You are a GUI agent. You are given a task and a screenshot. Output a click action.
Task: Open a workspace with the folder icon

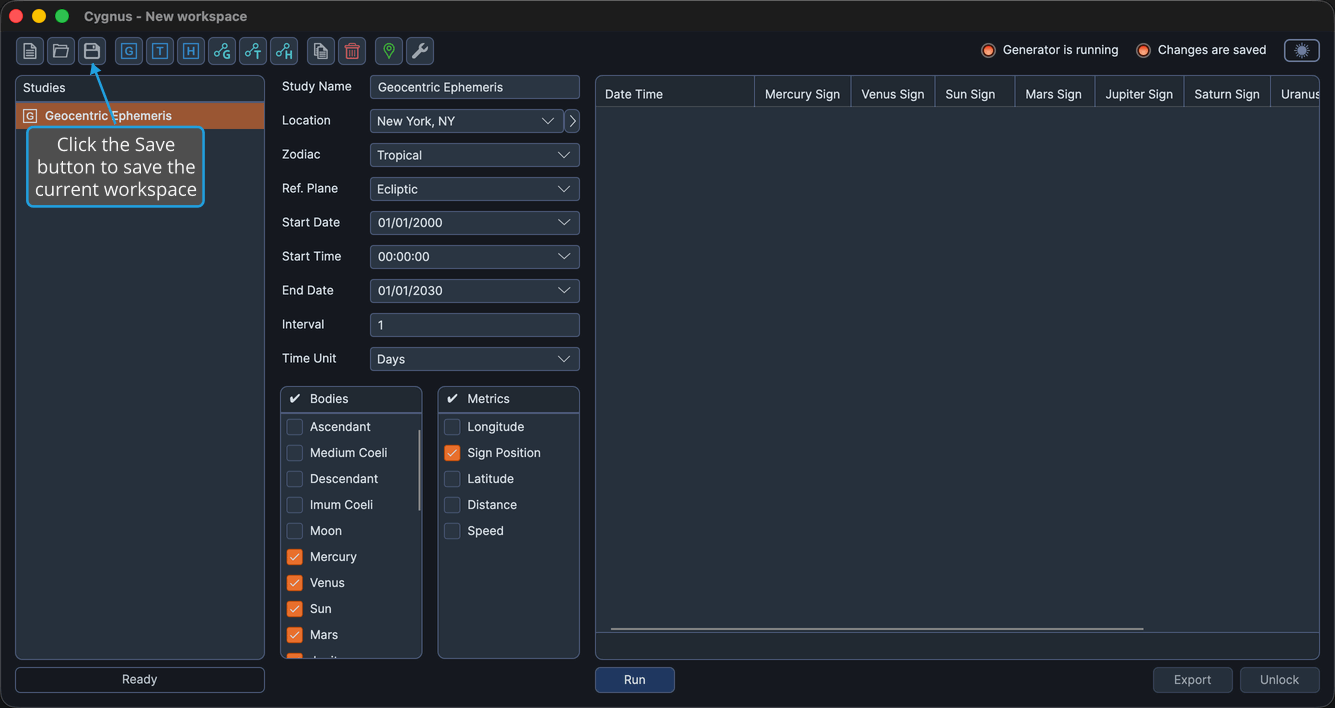tap(61, 51)
